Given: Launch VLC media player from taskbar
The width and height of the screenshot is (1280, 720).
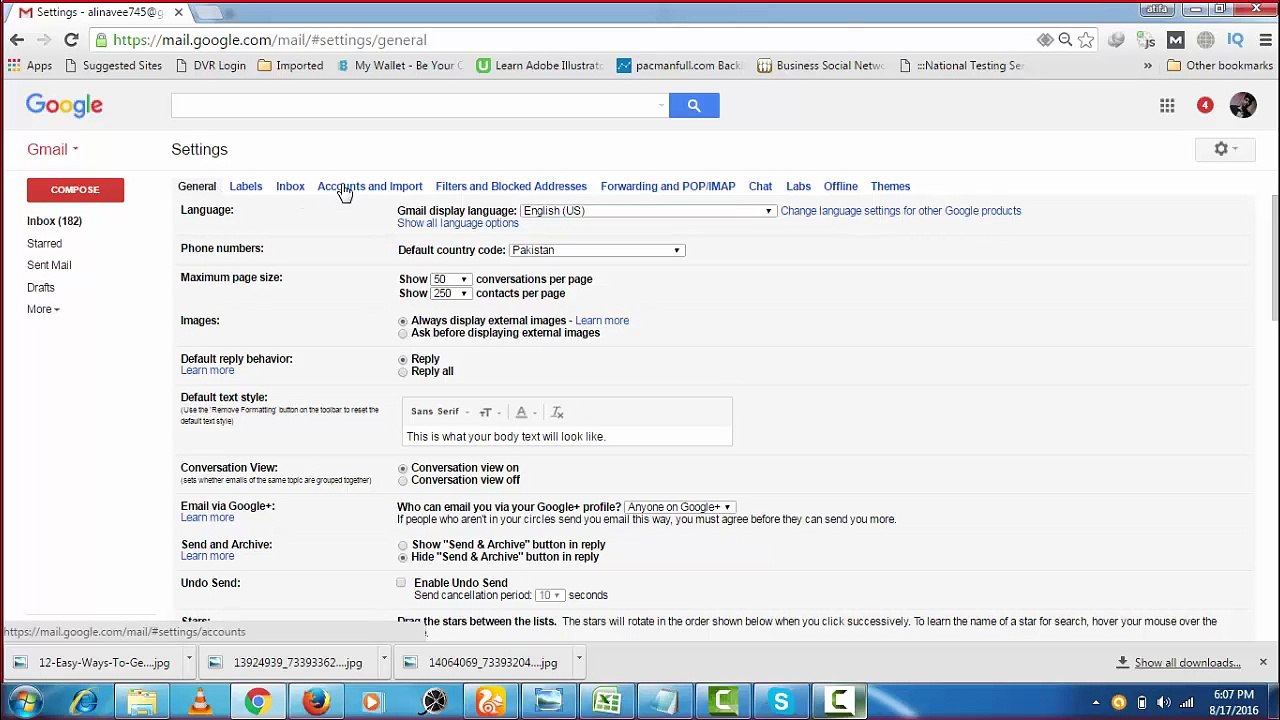Looking at the screenshot, I should point(201,702).
